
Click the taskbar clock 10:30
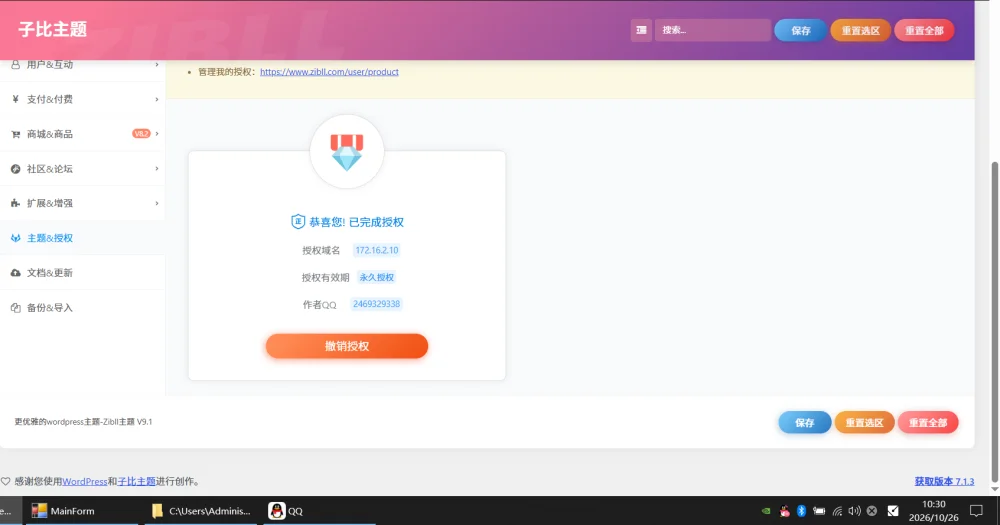[934, 504]
